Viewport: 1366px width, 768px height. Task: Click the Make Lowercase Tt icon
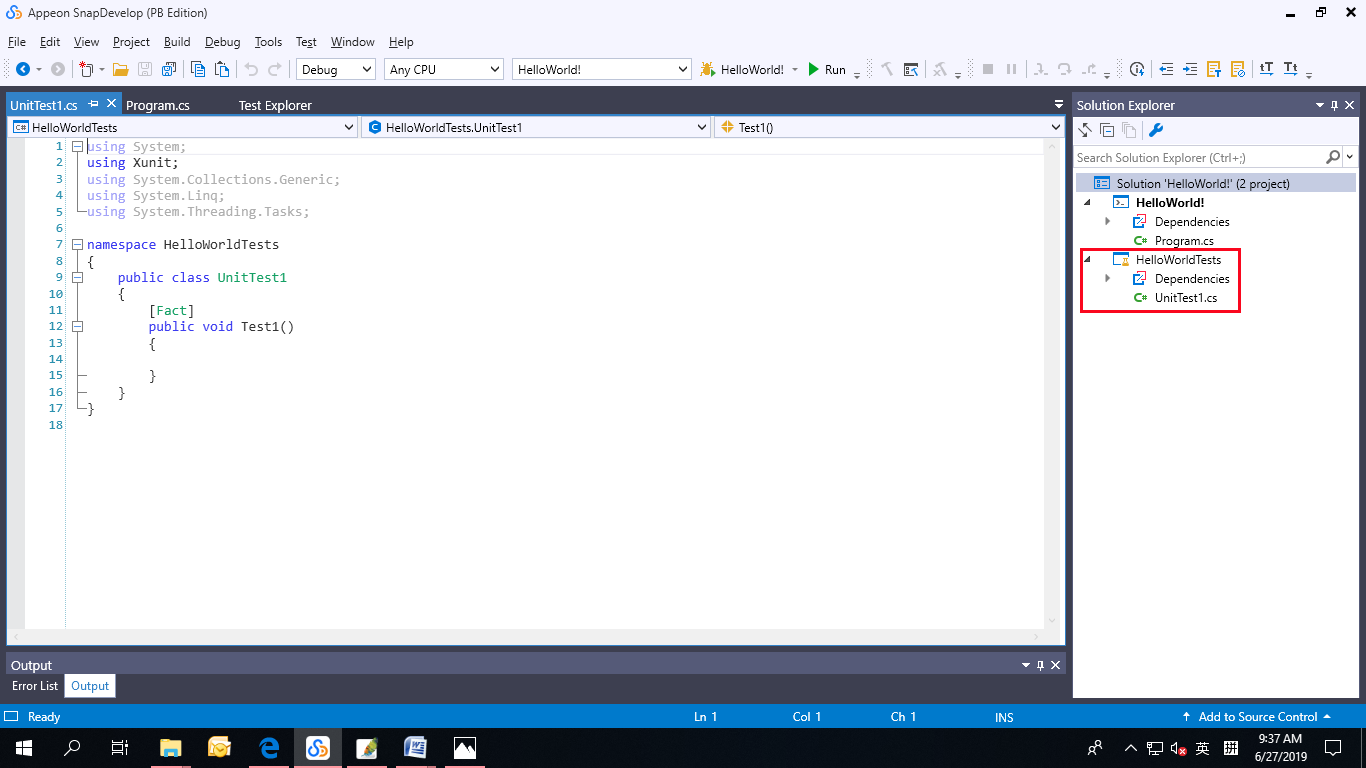(x=1291, y=69)
